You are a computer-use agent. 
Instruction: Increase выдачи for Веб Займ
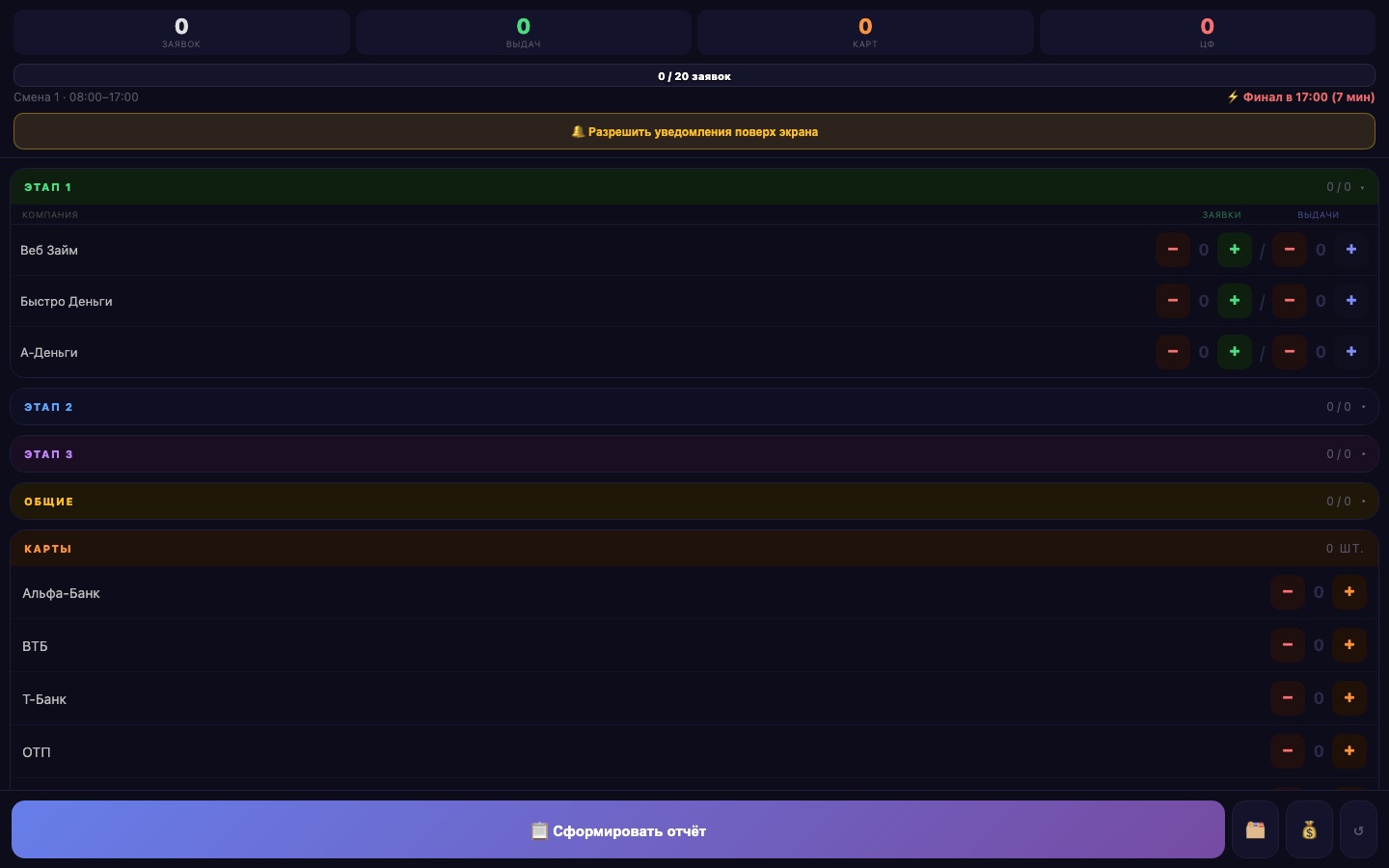click(x=1351, y=250)
